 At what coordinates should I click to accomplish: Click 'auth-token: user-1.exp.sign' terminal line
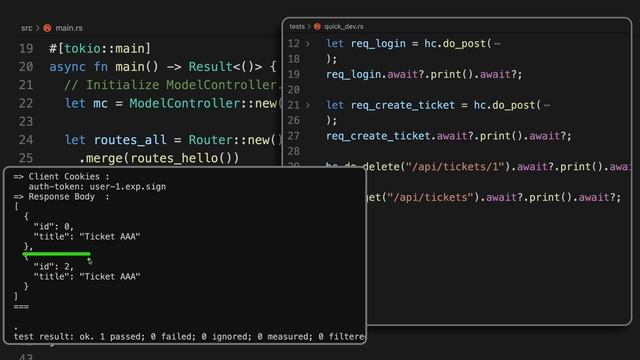point(97,187)
